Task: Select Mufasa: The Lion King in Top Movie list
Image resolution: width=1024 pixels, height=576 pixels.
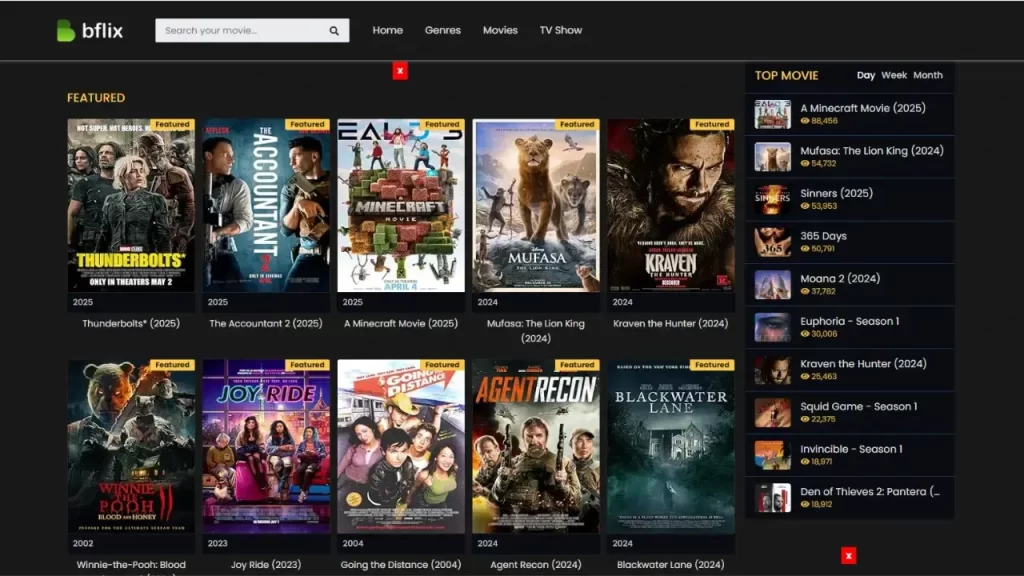Action: (x=850, y=157)
